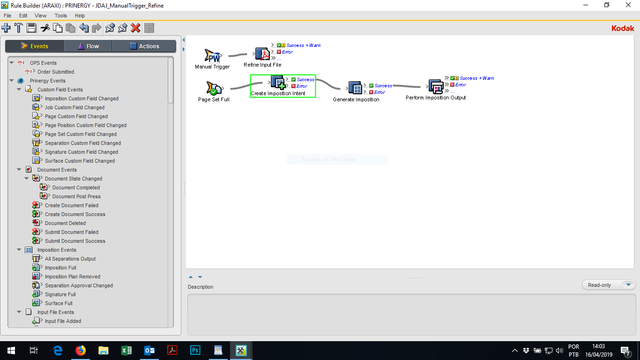
Task: Open the Help menu
Action: point(80,16)
